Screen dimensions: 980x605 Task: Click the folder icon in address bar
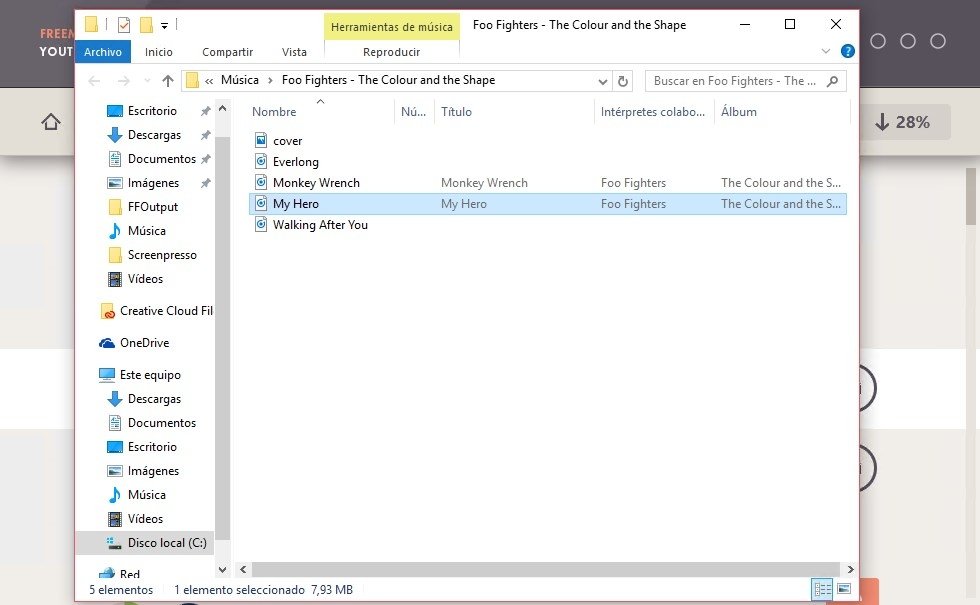pos(192,81)
